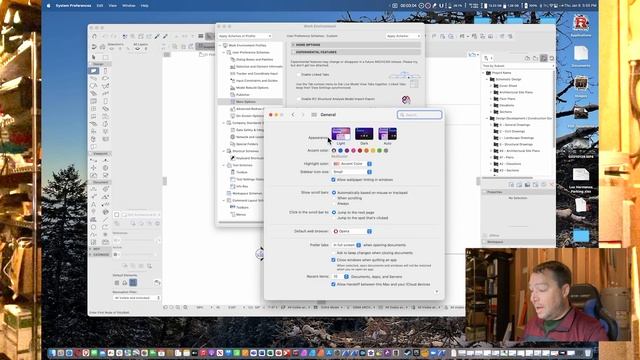Viewport: 640px width, 360px height.
Task: Open the Apply Scheme dropdown
Action: tap(403, 36)
